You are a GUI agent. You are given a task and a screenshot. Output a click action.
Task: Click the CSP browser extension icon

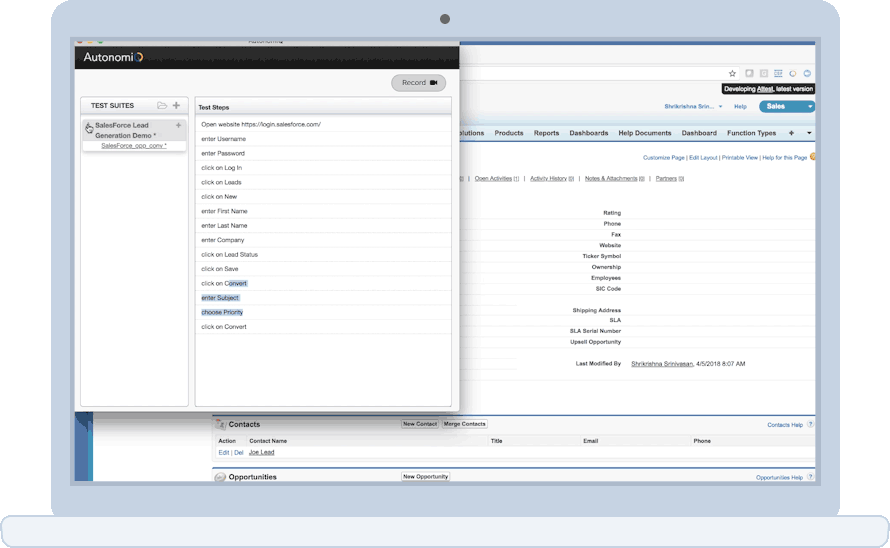(778, 73)
